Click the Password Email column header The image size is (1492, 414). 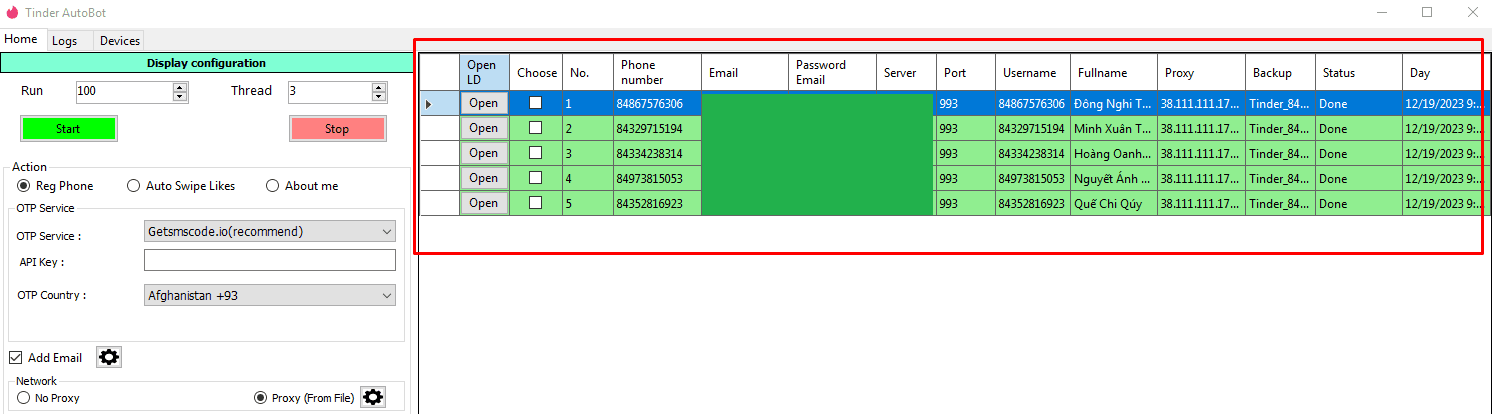pyautogui.click(x=832, y=72)
